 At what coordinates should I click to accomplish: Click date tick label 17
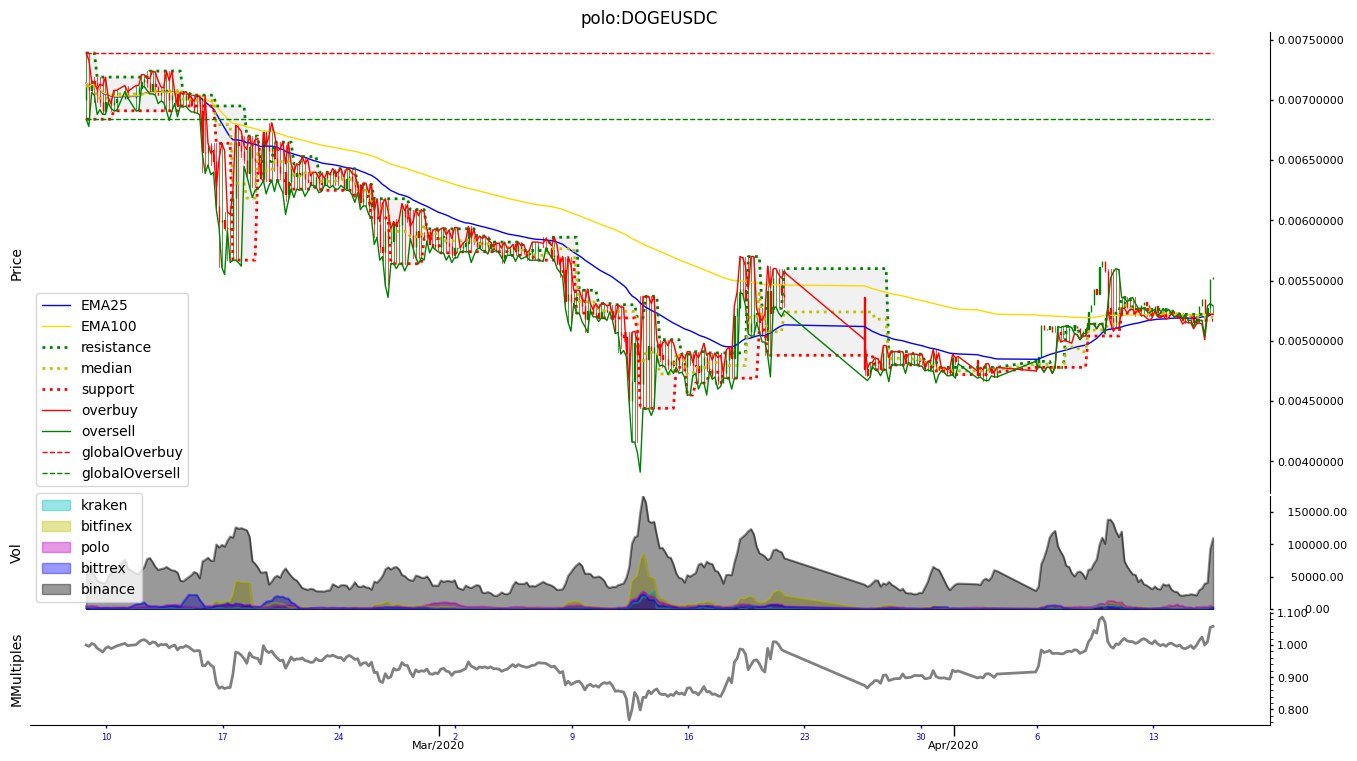[223, 737]
